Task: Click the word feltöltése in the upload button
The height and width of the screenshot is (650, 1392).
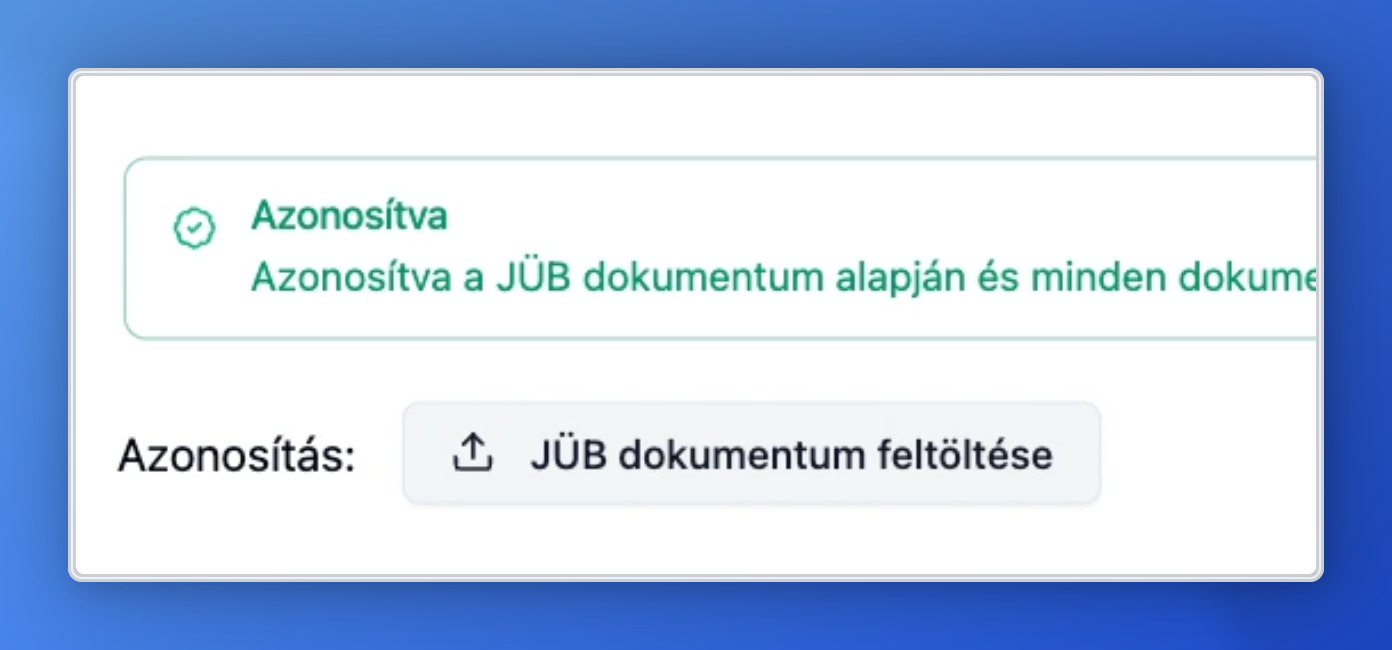Action: pyautogui.click(x=964, y=455)
